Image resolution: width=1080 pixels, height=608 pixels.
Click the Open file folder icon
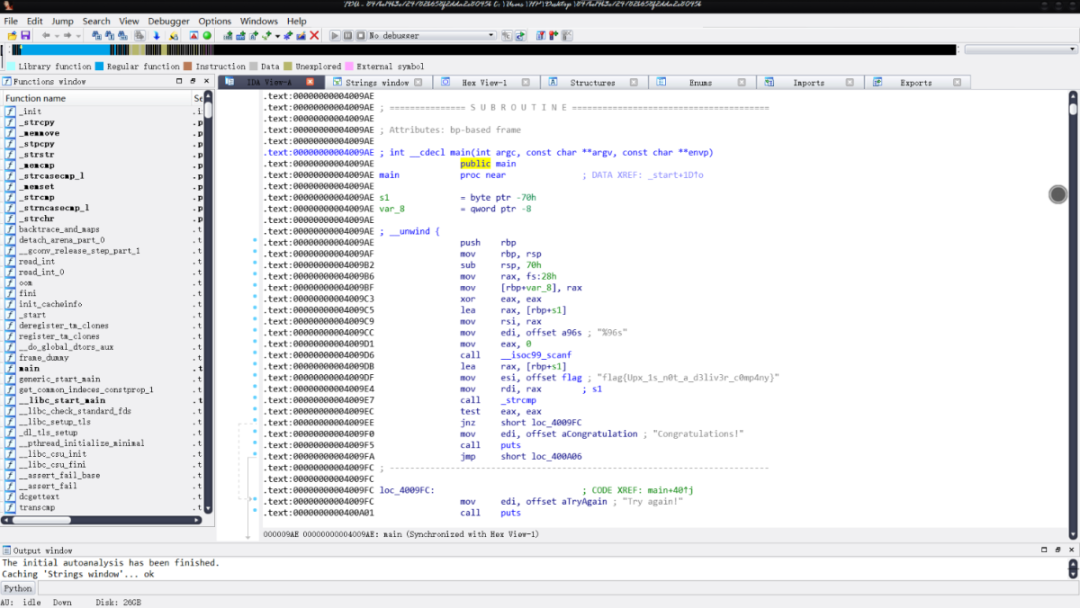(x=11, y=36)
